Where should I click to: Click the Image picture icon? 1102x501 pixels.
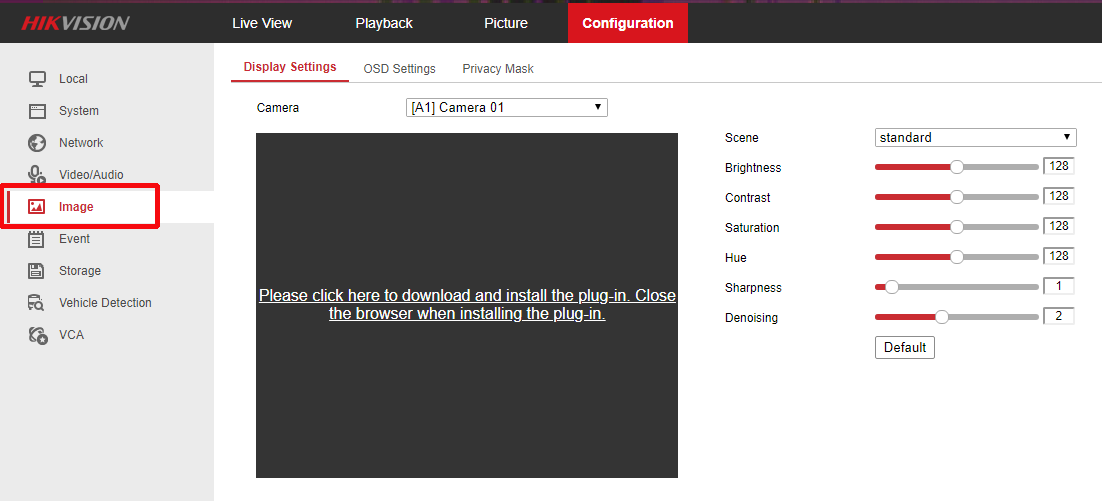click(37, 207)
